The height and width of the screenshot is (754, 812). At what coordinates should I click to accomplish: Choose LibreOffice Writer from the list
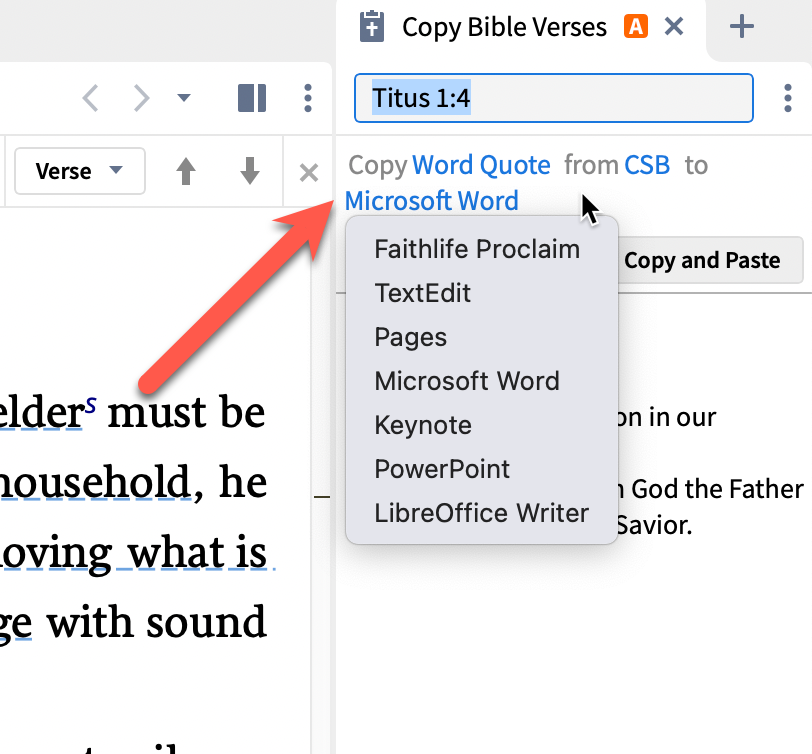482,513
